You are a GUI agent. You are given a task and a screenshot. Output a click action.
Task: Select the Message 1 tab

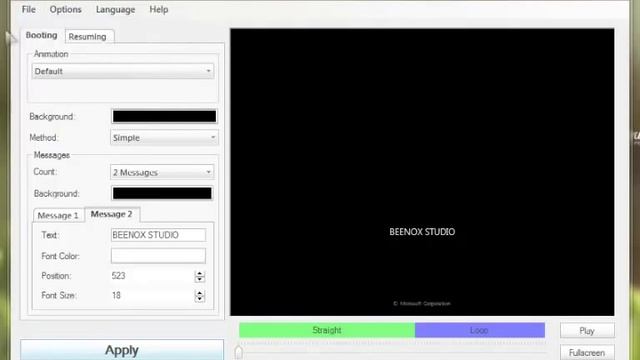(x=58, y=215)
